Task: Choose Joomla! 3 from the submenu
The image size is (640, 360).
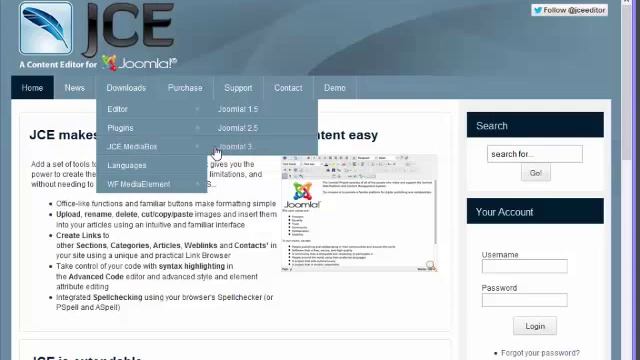Action: tap(262, 147)
